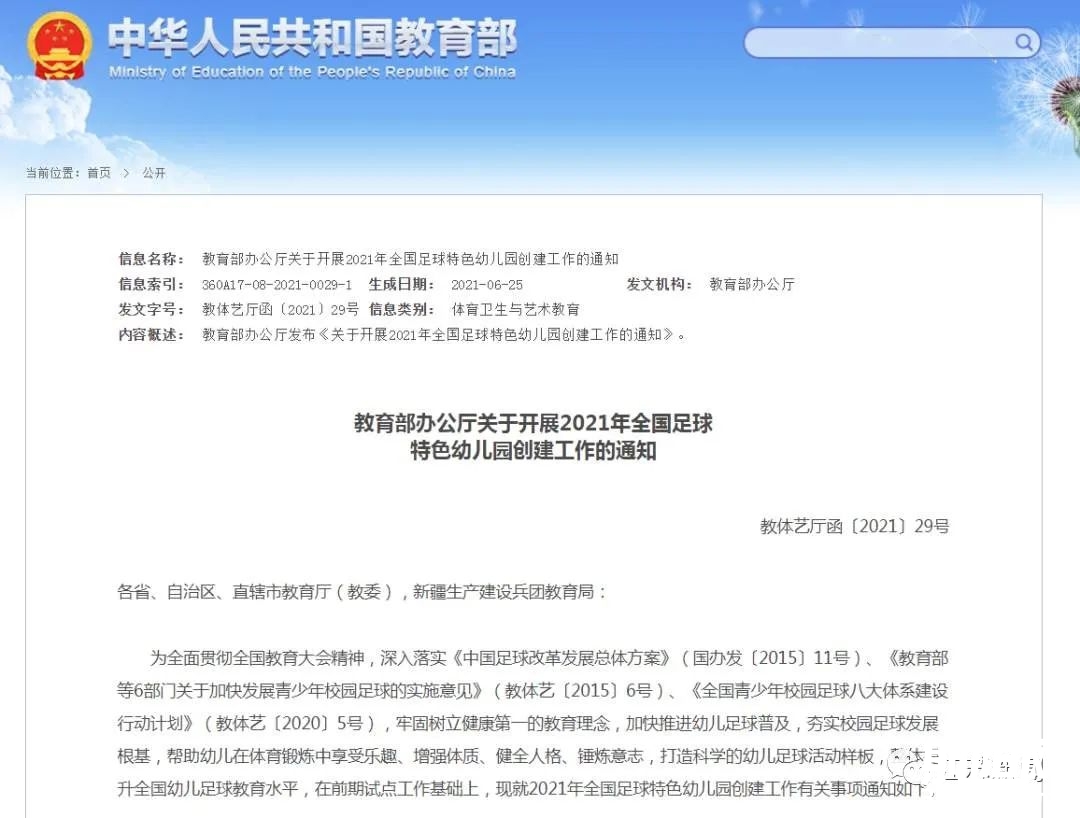Click the 生成日期 label
This screenshot has width=1080, height=818.
click(402, 284)
